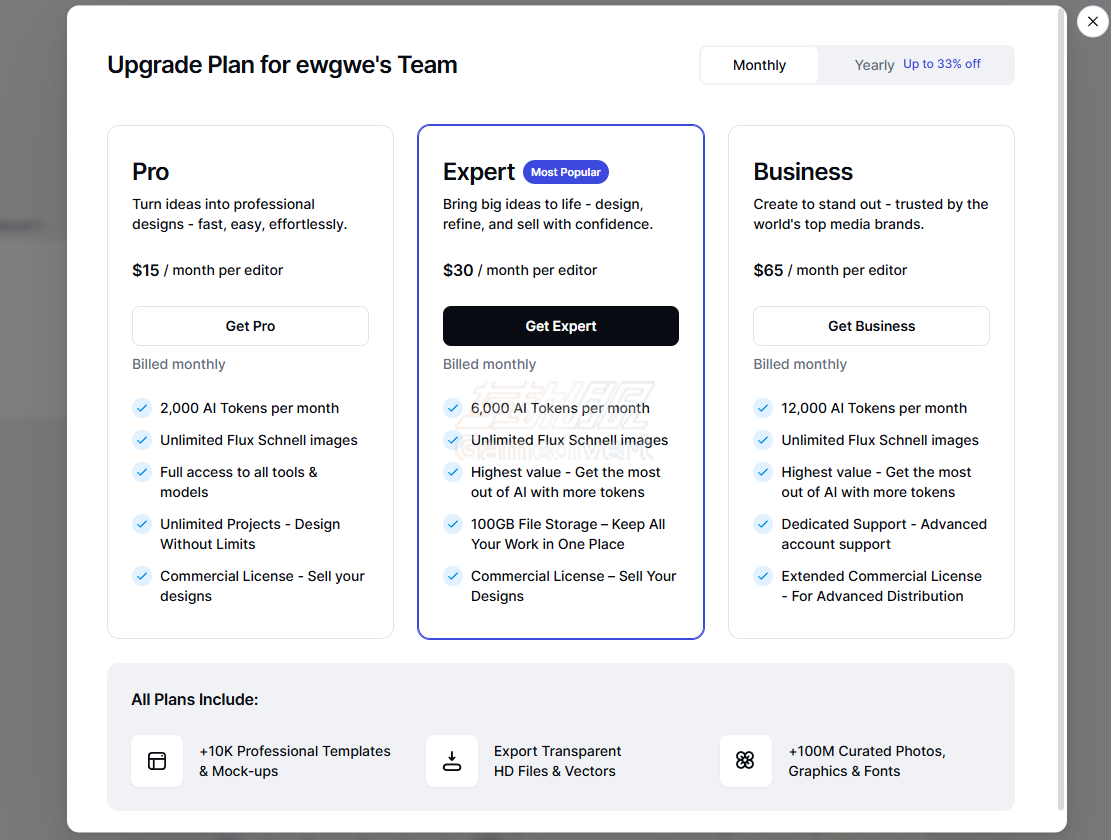
Task: Click checkmark beside 100GB File Storage
Action: click(x=453, y=524)
